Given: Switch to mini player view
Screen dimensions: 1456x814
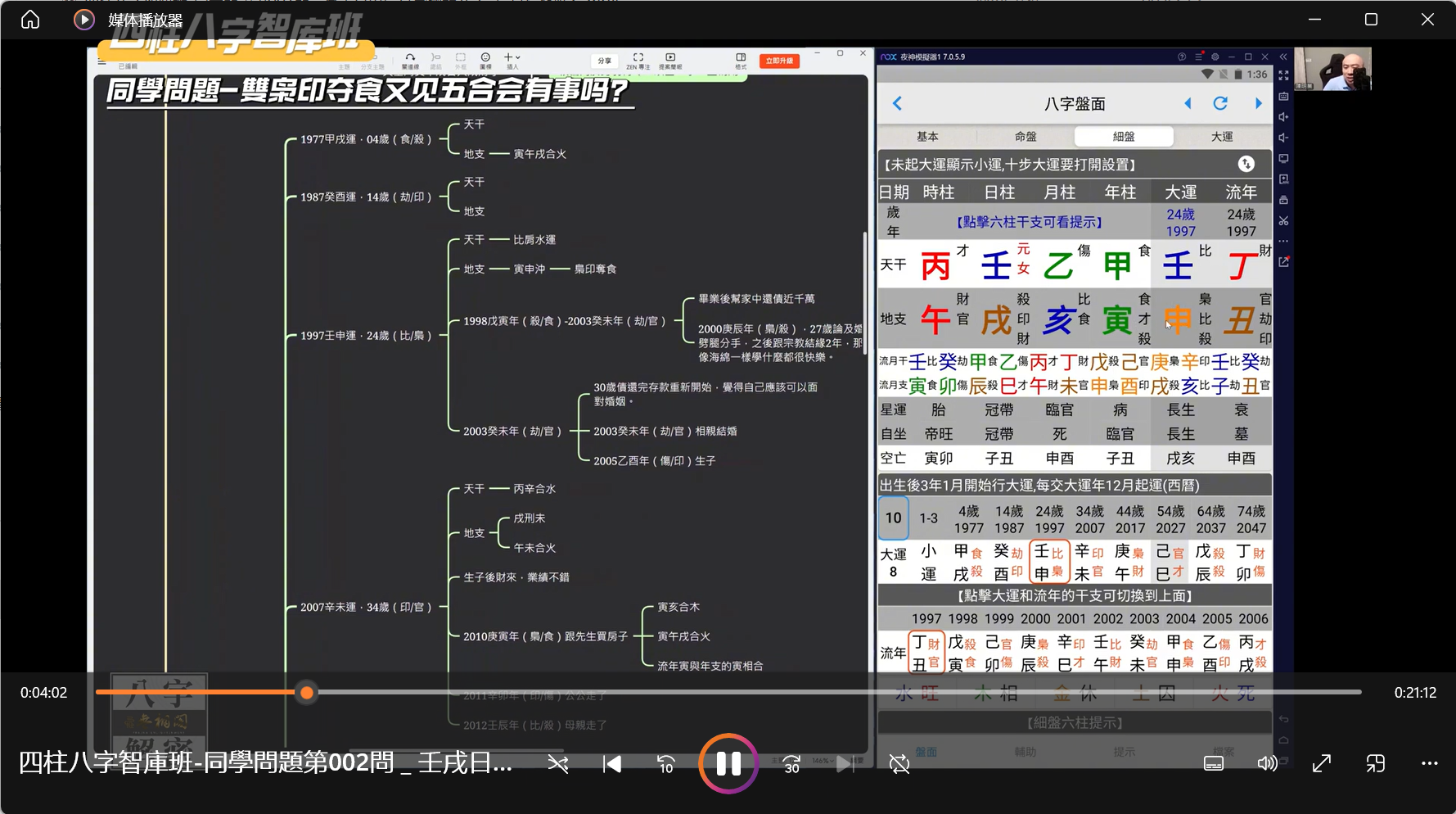Looking at the screenshot, I should point(1376,763).
